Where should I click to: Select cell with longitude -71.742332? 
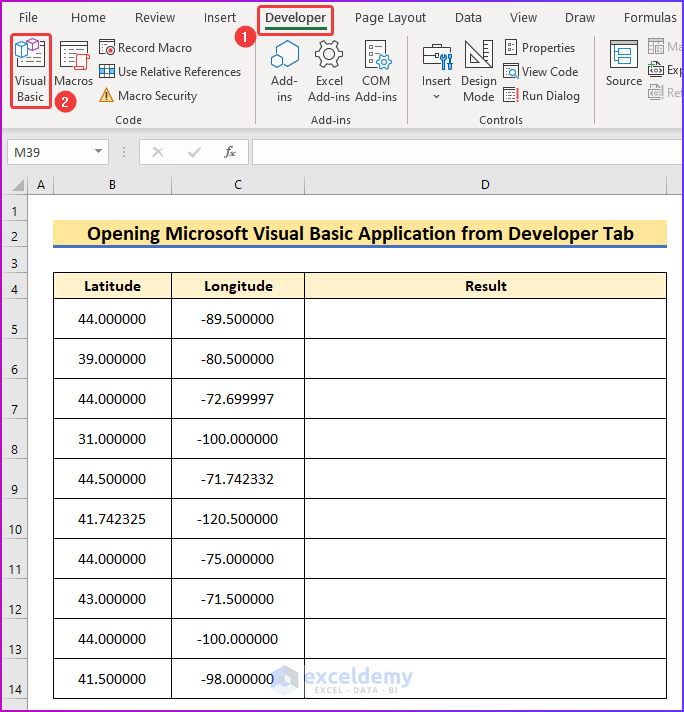238,479
